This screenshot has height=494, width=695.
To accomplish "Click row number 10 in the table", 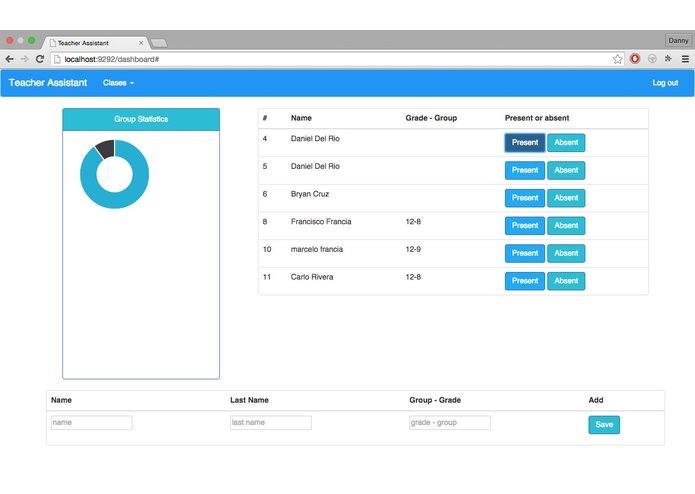I will click(x=267, y=249).
